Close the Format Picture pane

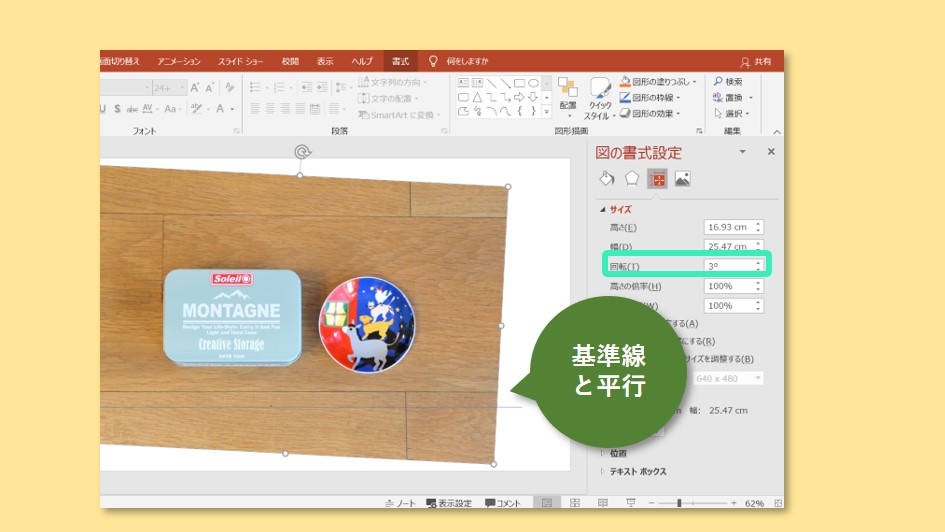click(x=771, y=152)
